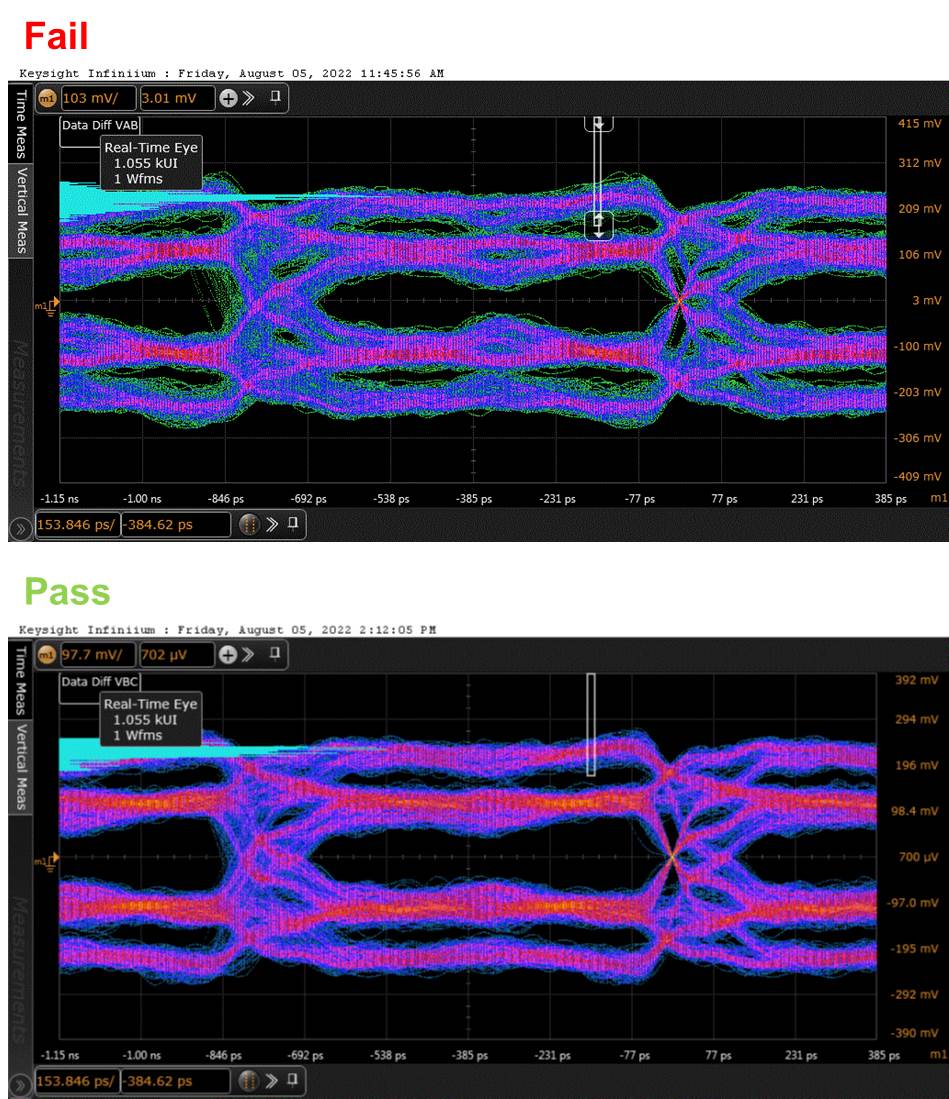Click the horizontal timebase knob icon in Pass panel
The width and height of the screenshot is (949, 1099).
click(249, 1081)
